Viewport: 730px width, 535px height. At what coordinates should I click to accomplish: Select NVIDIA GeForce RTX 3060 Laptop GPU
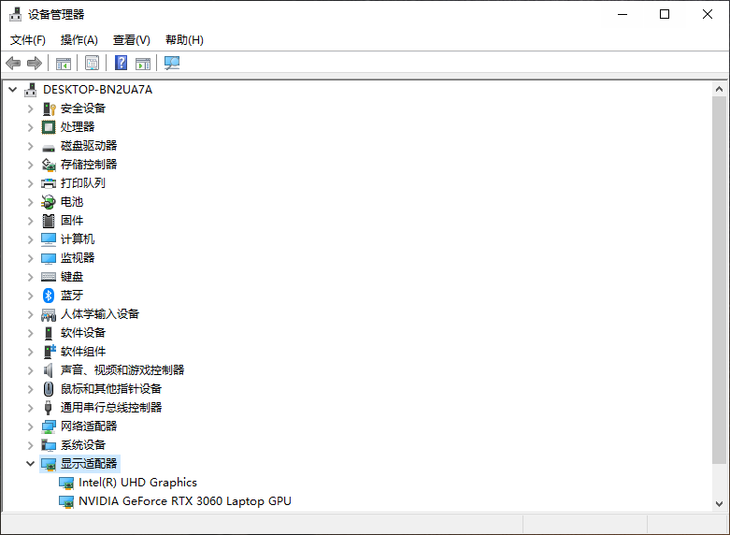(184, 501)
